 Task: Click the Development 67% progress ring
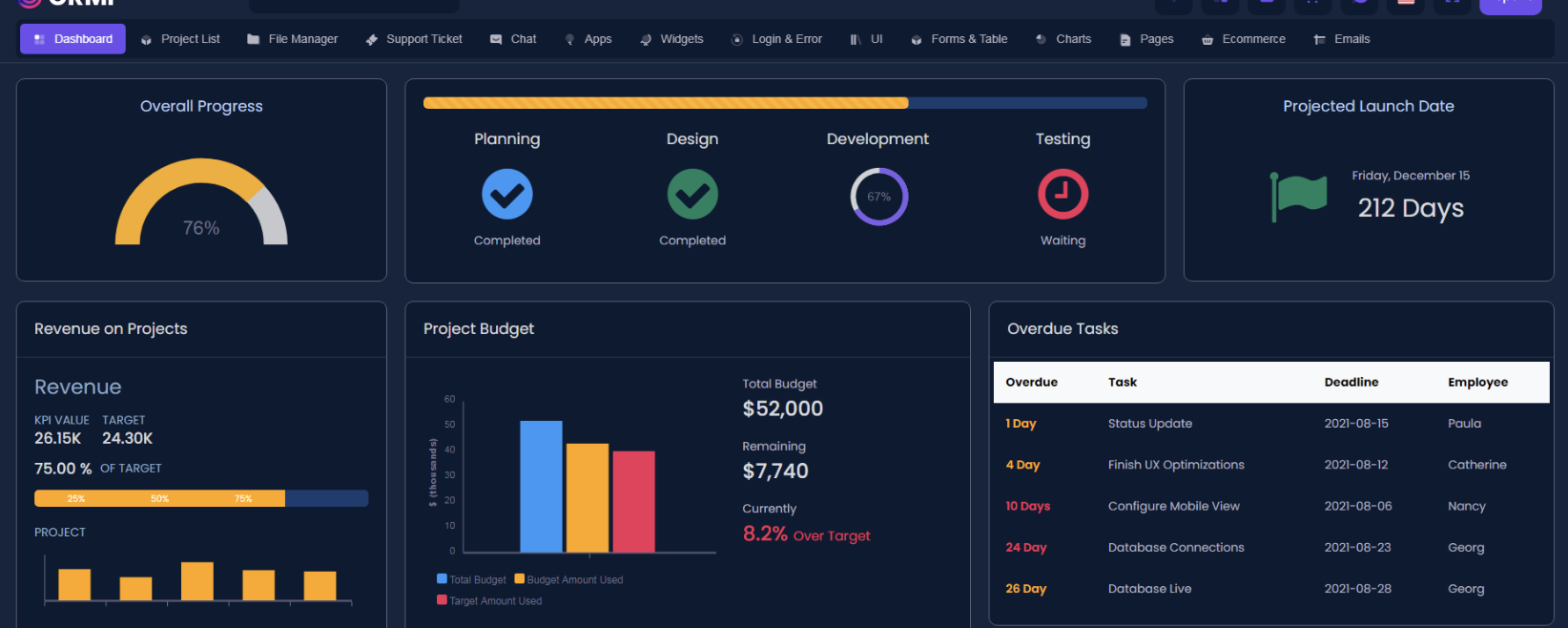(x=878, y=197)
